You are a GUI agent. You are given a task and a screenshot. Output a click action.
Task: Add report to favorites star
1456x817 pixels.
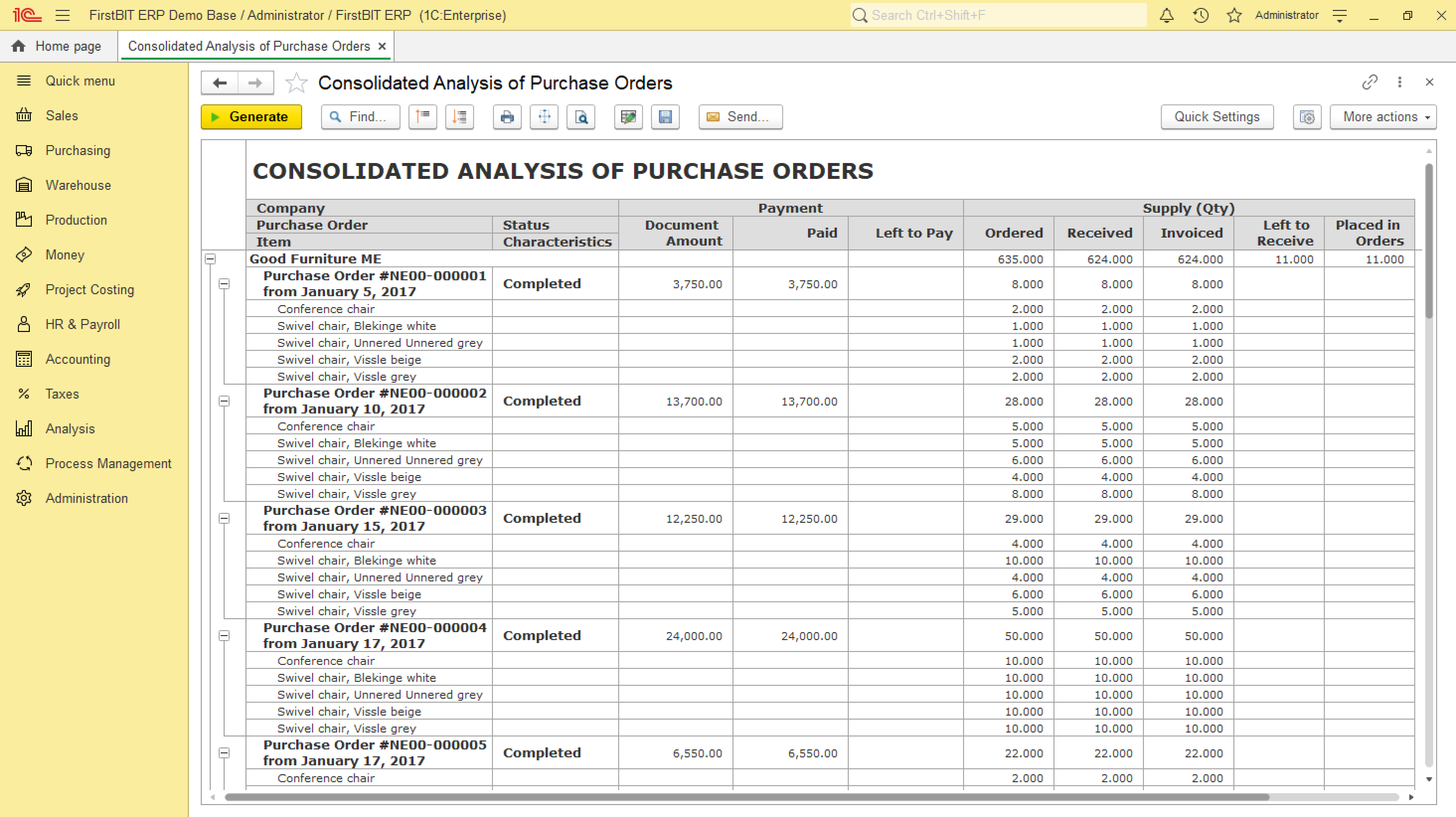296,83
